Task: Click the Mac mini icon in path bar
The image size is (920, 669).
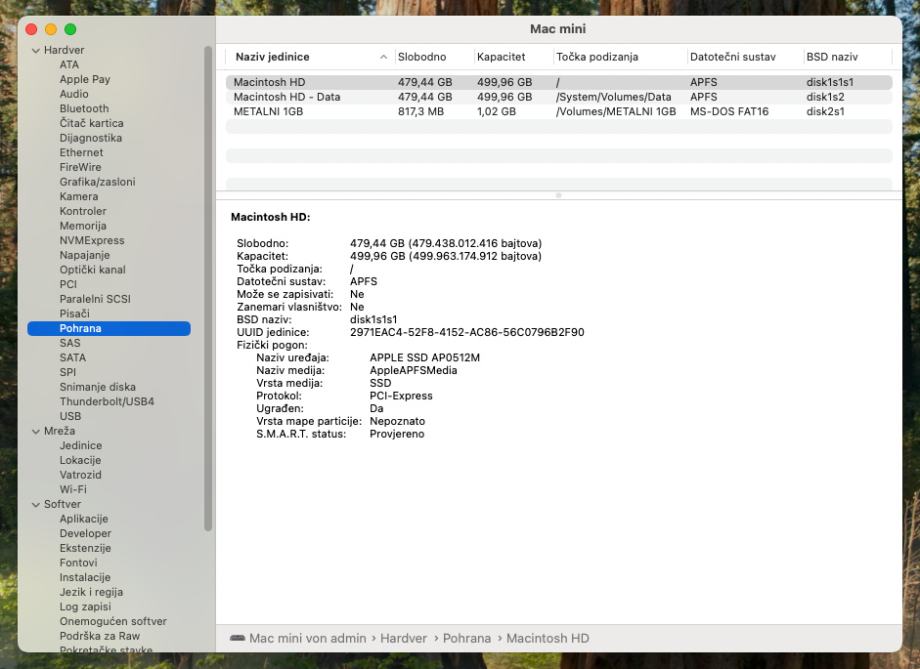Action: pyautogui.click(x=237, y=638)
